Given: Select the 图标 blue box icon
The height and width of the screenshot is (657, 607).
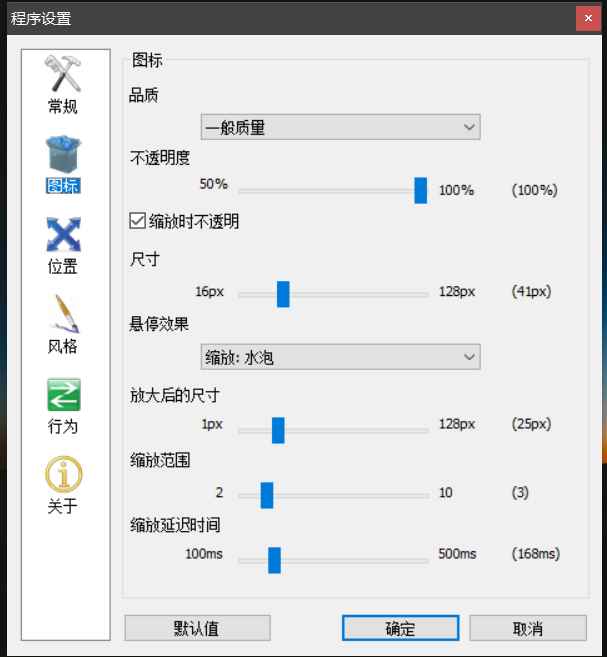Looking at the screenshot, I should click(x=62, y=155).
